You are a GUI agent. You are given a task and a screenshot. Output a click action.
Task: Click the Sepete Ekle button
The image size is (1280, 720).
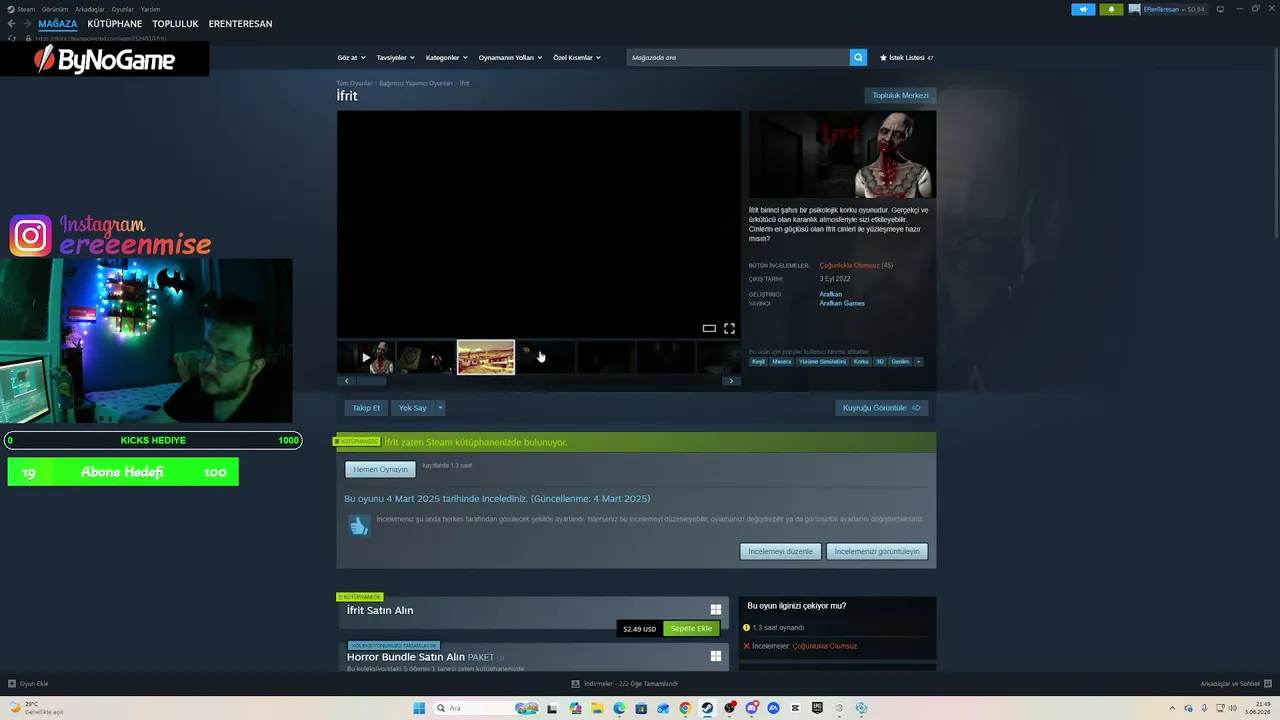pos(691,628)
